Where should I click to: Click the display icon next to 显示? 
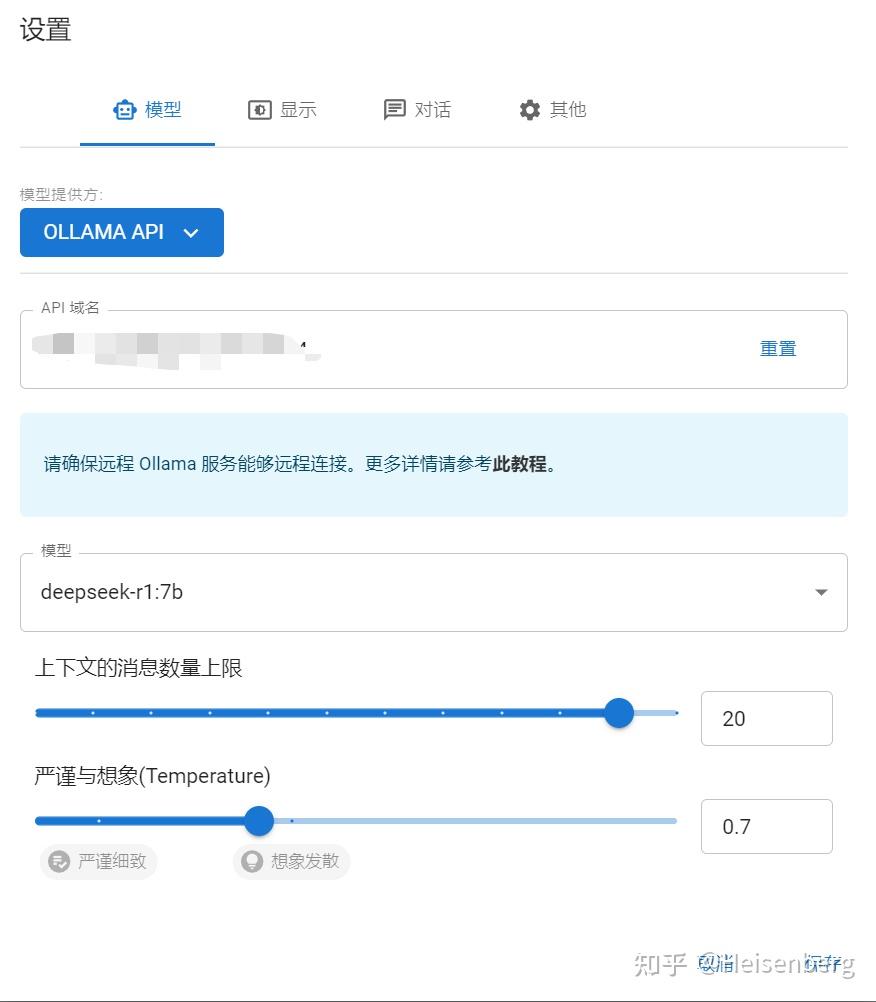point(259,110)
